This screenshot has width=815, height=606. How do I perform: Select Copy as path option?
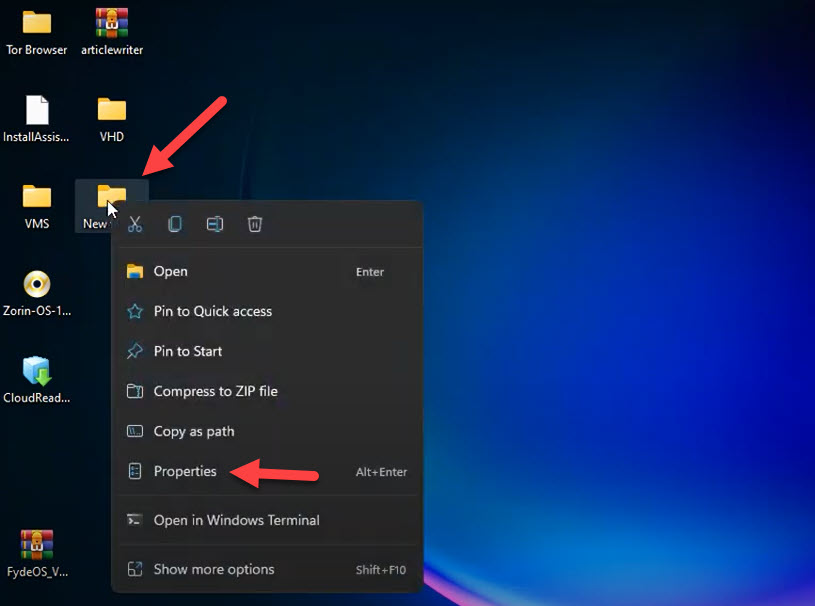pyautogui.click(x=193, y=431)
